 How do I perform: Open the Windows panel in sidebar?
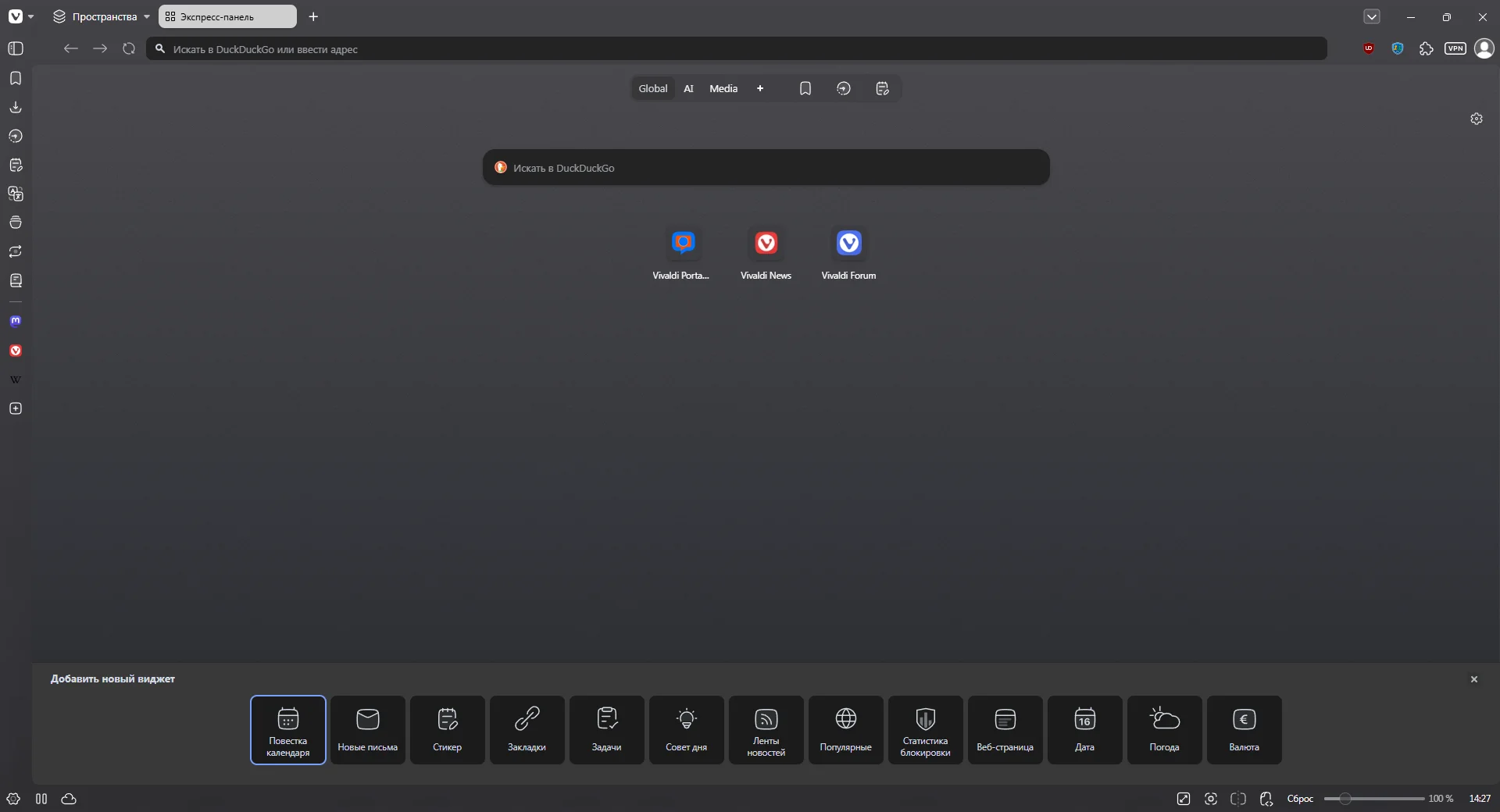coord(16,223)
